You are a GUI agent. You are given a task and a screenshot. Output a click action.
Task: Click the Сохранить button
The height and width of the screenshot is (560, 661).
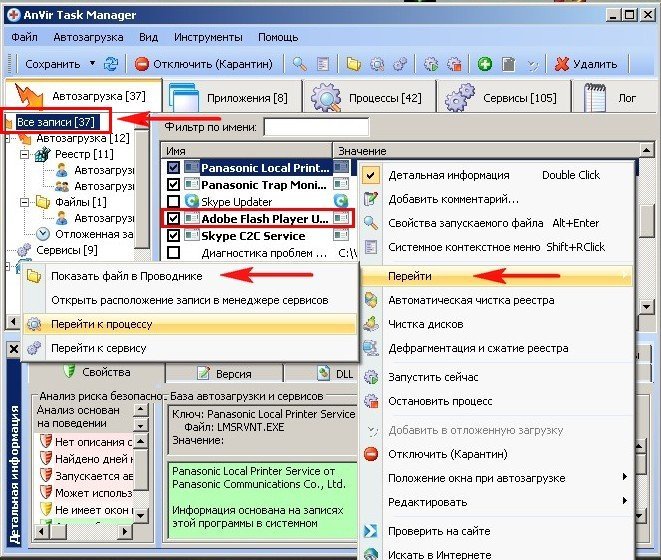coord(52,64)
